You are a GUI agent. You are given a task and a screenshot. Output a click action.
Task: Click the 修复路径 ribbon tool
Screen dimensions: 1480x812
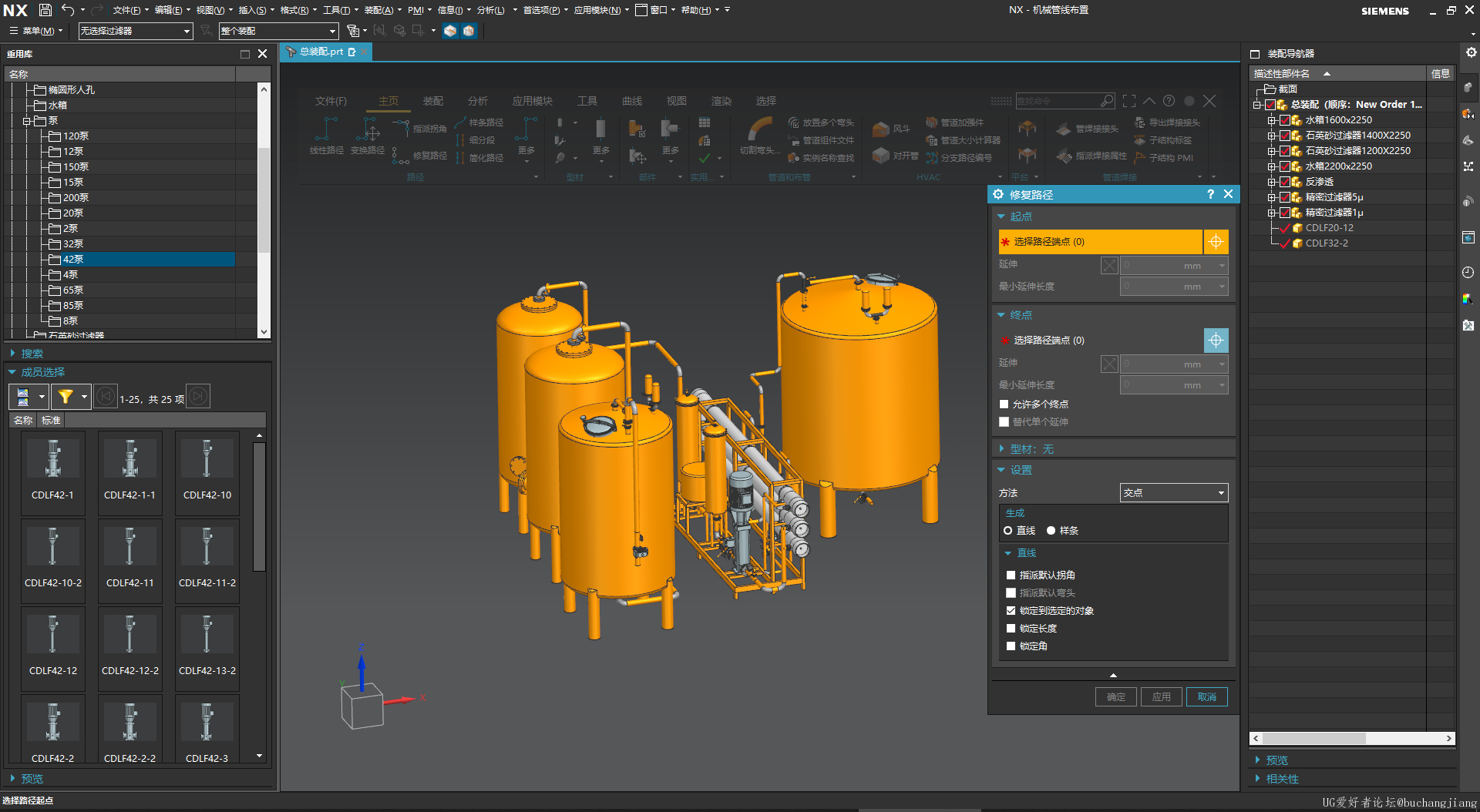point(420,155)
